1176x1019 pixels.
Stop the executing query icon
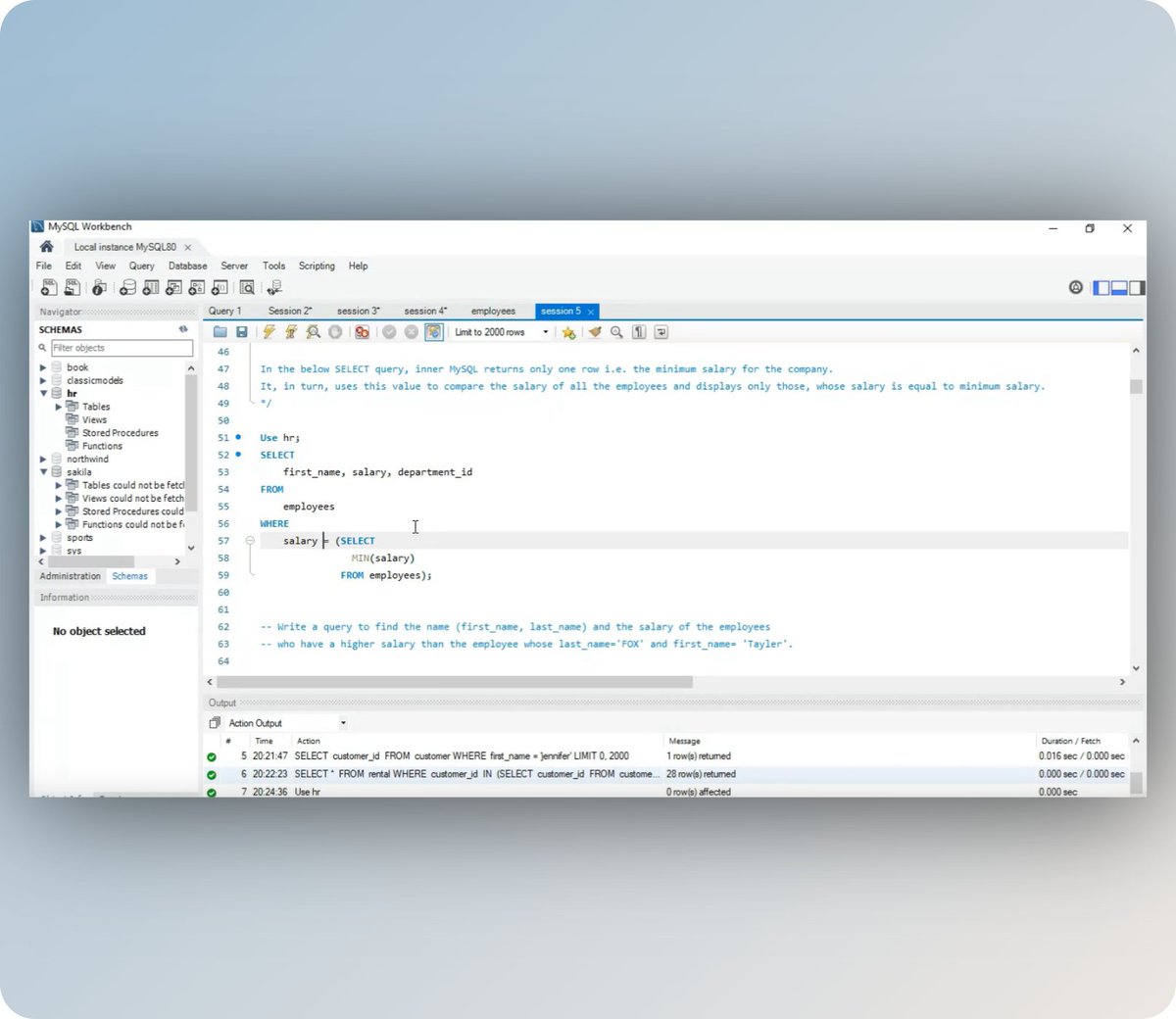pyautogui.click(x=335, y=332)
